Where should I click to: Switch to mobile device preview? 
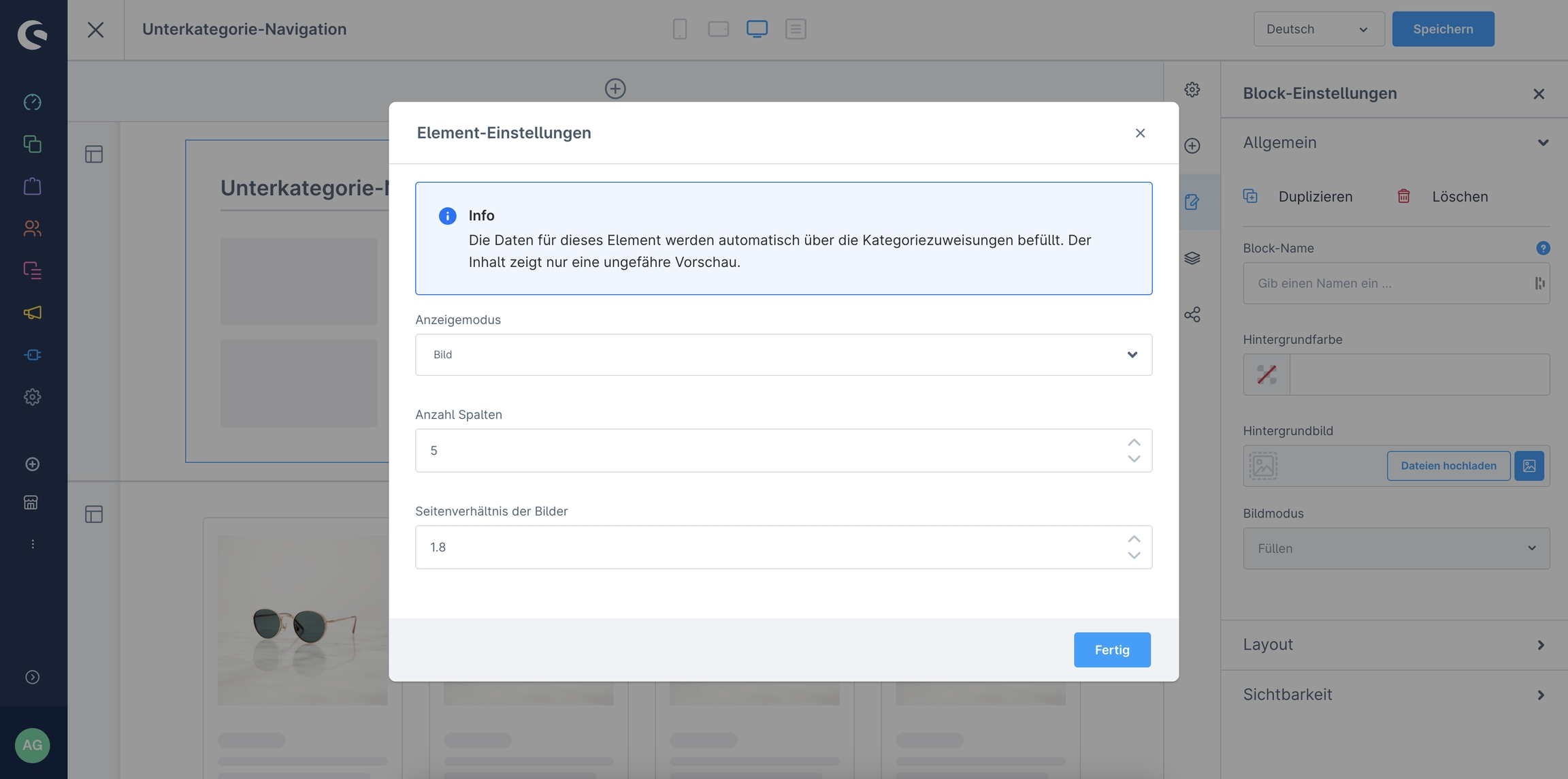679,29
